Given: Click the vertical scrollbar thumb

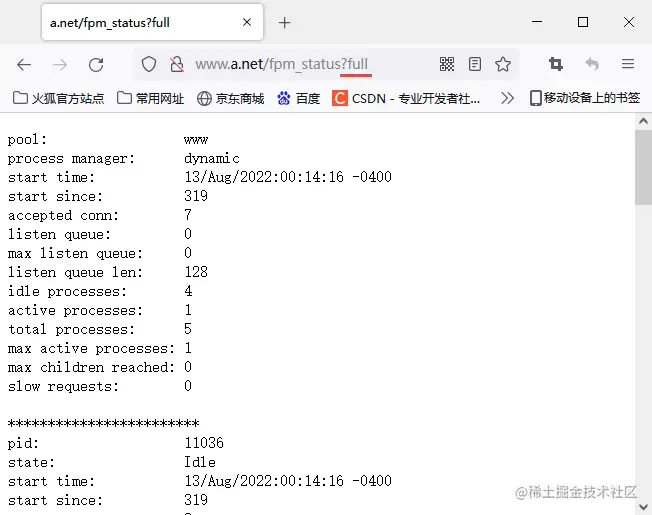Looking at the screenshot, I should (x=643, y=168).
